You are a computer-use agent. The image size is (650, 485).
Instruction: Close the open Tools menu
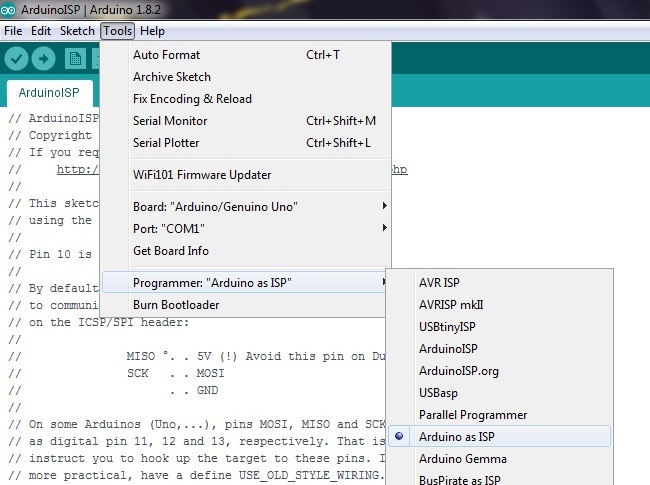coord(118,31)
